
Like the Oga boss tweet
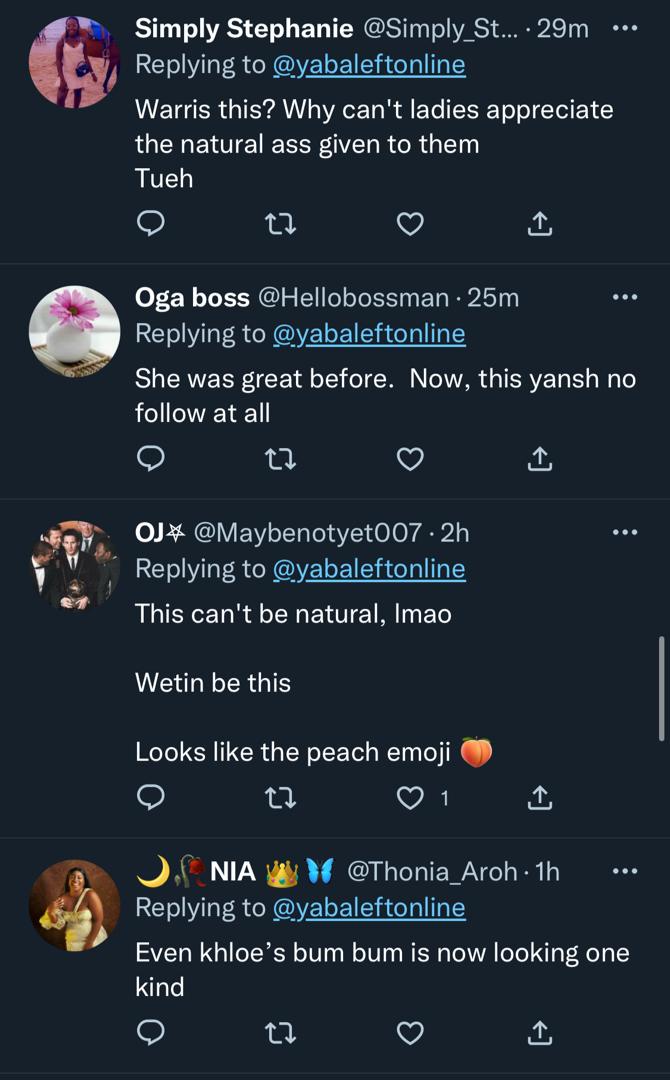410,458
